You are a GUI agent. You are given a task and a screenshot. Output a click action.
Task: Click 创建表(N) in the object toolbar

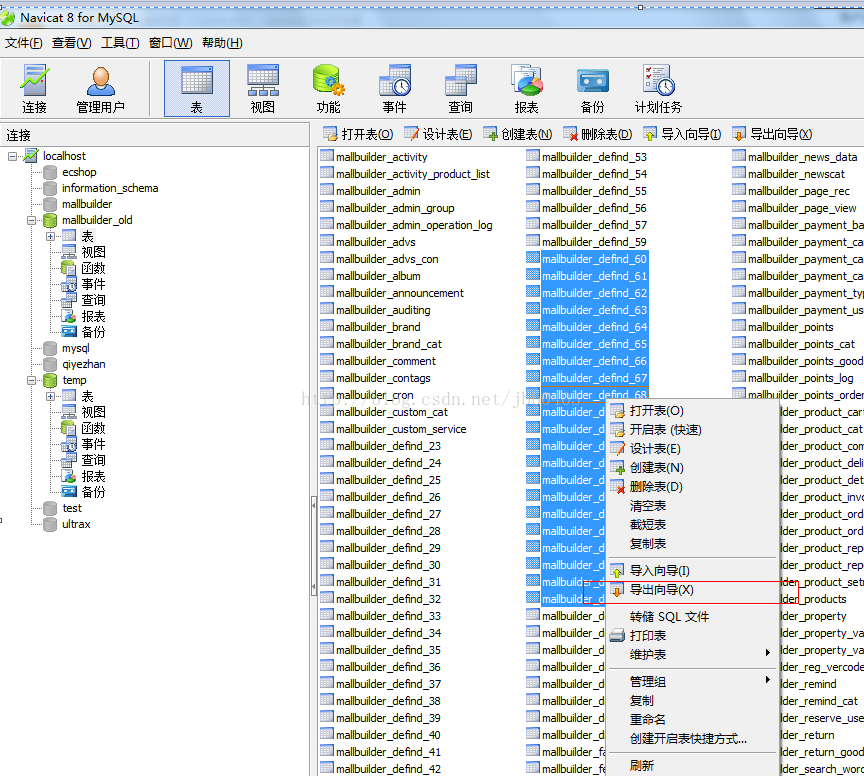point(518,134)
